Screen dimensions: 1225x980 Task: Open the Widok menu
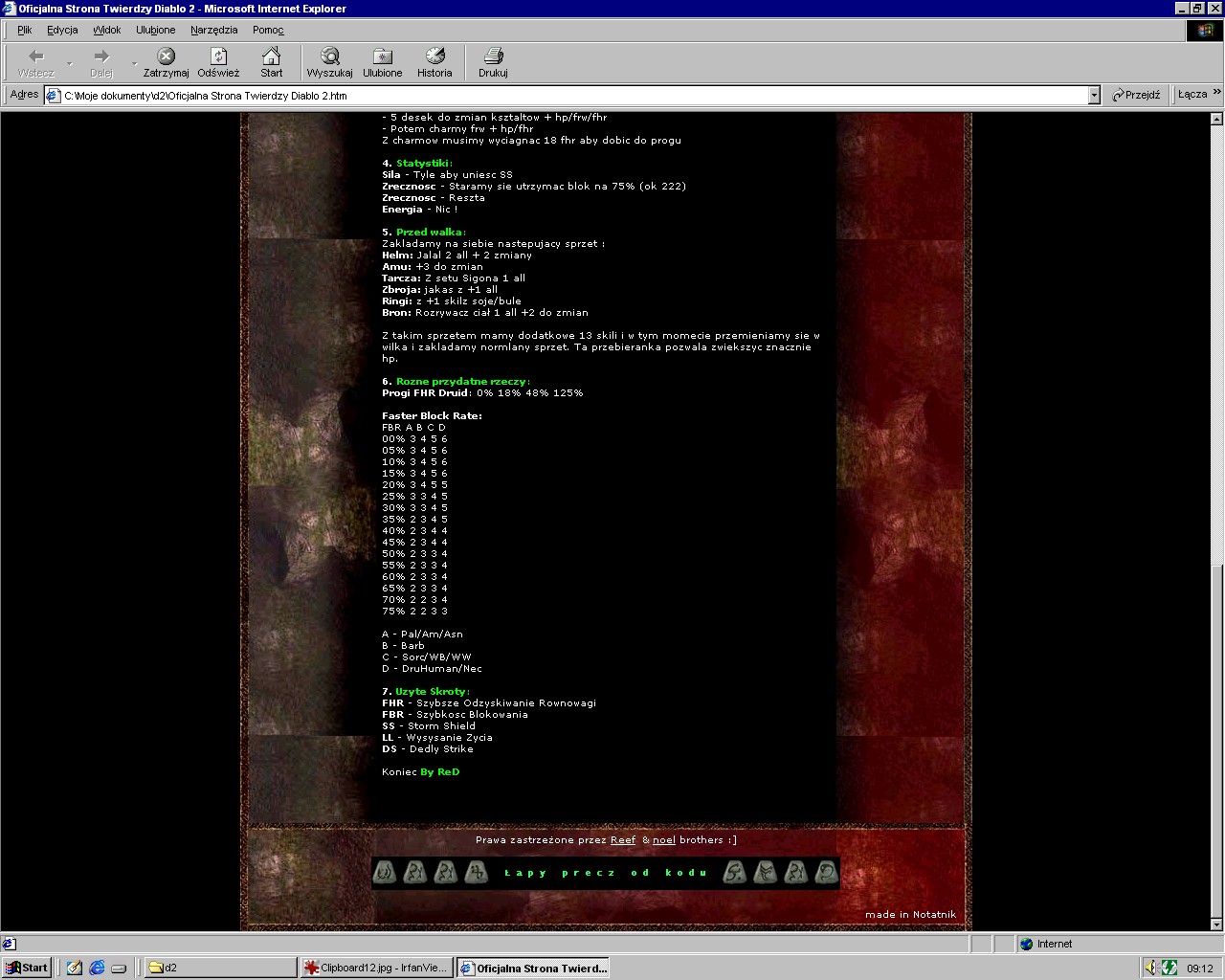tap(106, 30)
